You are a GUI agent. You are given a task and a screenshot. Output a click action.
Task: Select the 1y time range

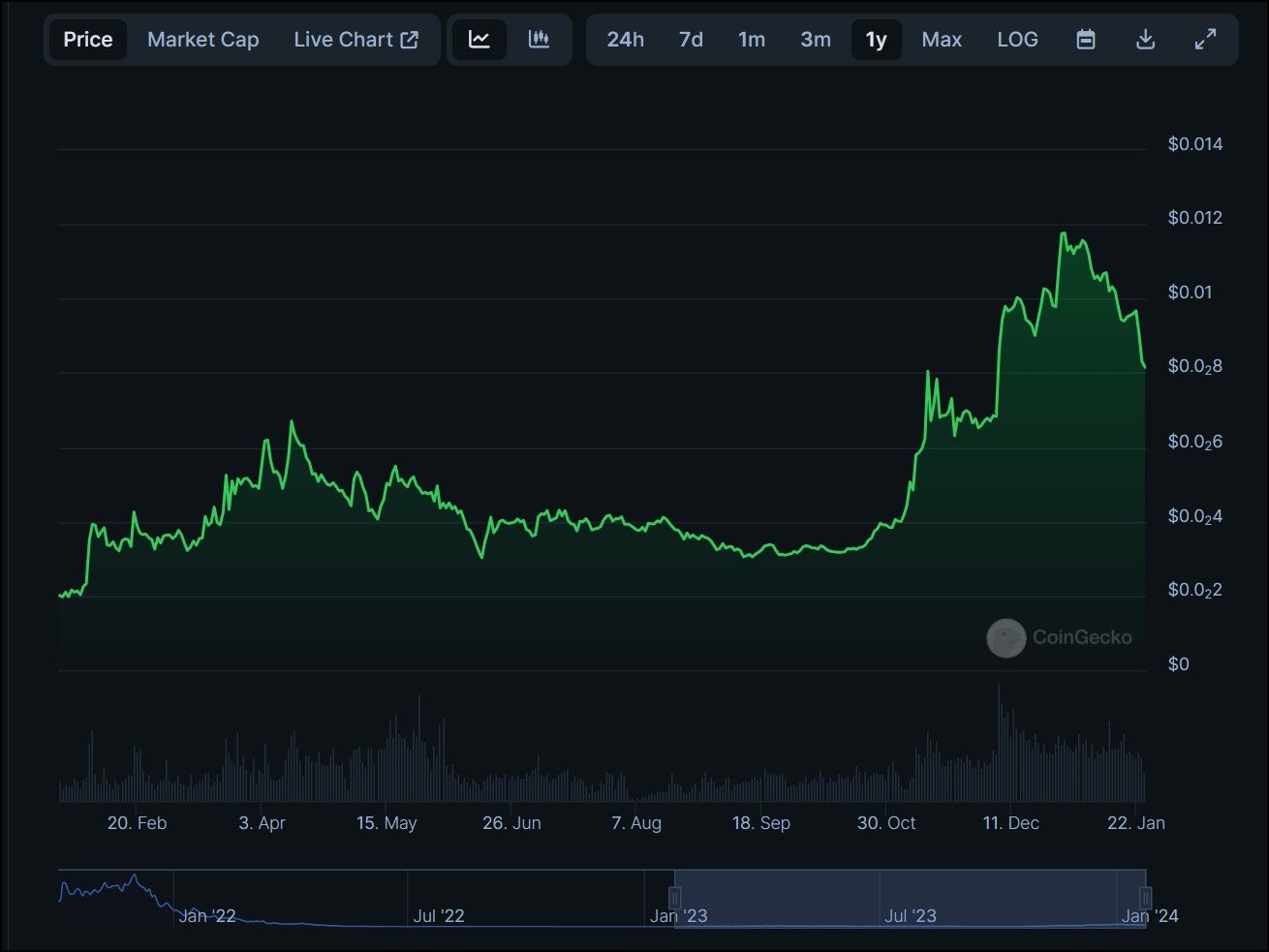point(876,40)
